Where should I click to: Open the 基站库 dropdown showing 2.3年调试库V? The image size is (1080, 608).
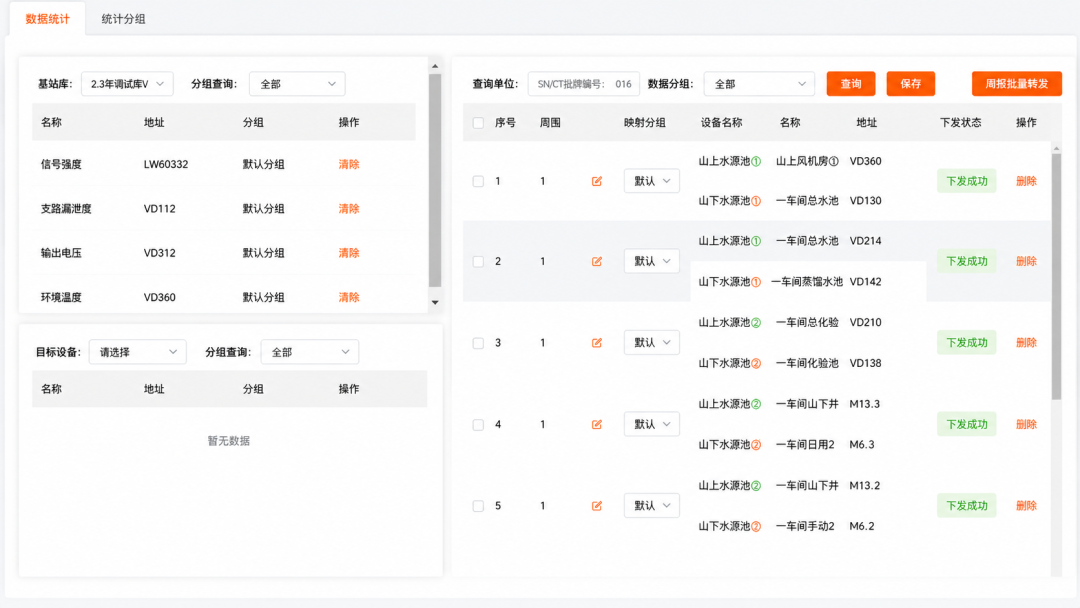click(x=127, y=84)
